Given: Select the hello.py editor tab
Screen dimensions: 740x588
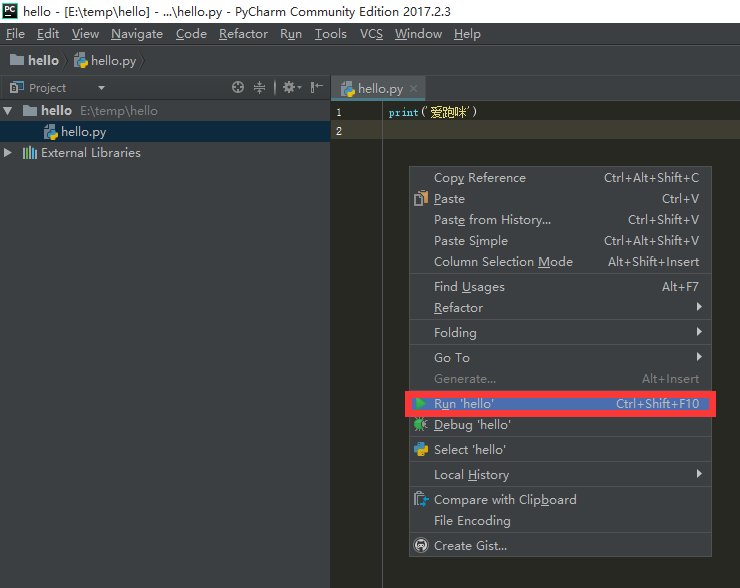Looking at the screenshot, I should tap(378, 88).
